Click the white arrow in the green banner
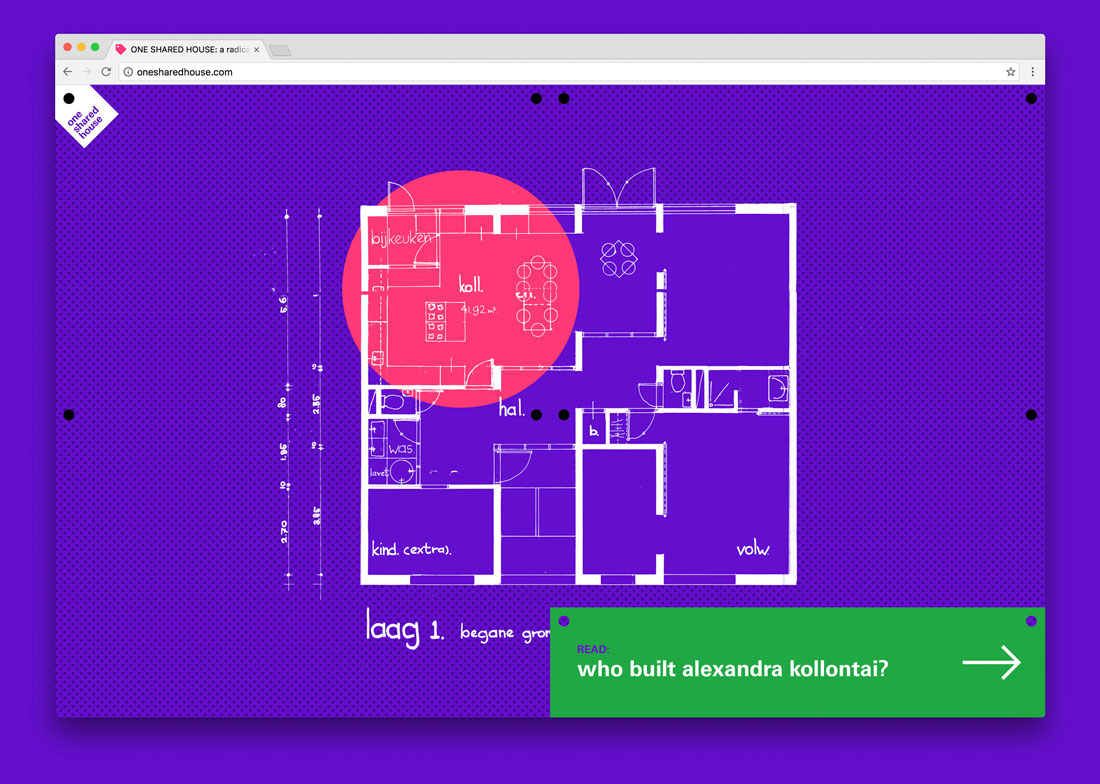Screen dimensions: 1100x784 [991, 662]
